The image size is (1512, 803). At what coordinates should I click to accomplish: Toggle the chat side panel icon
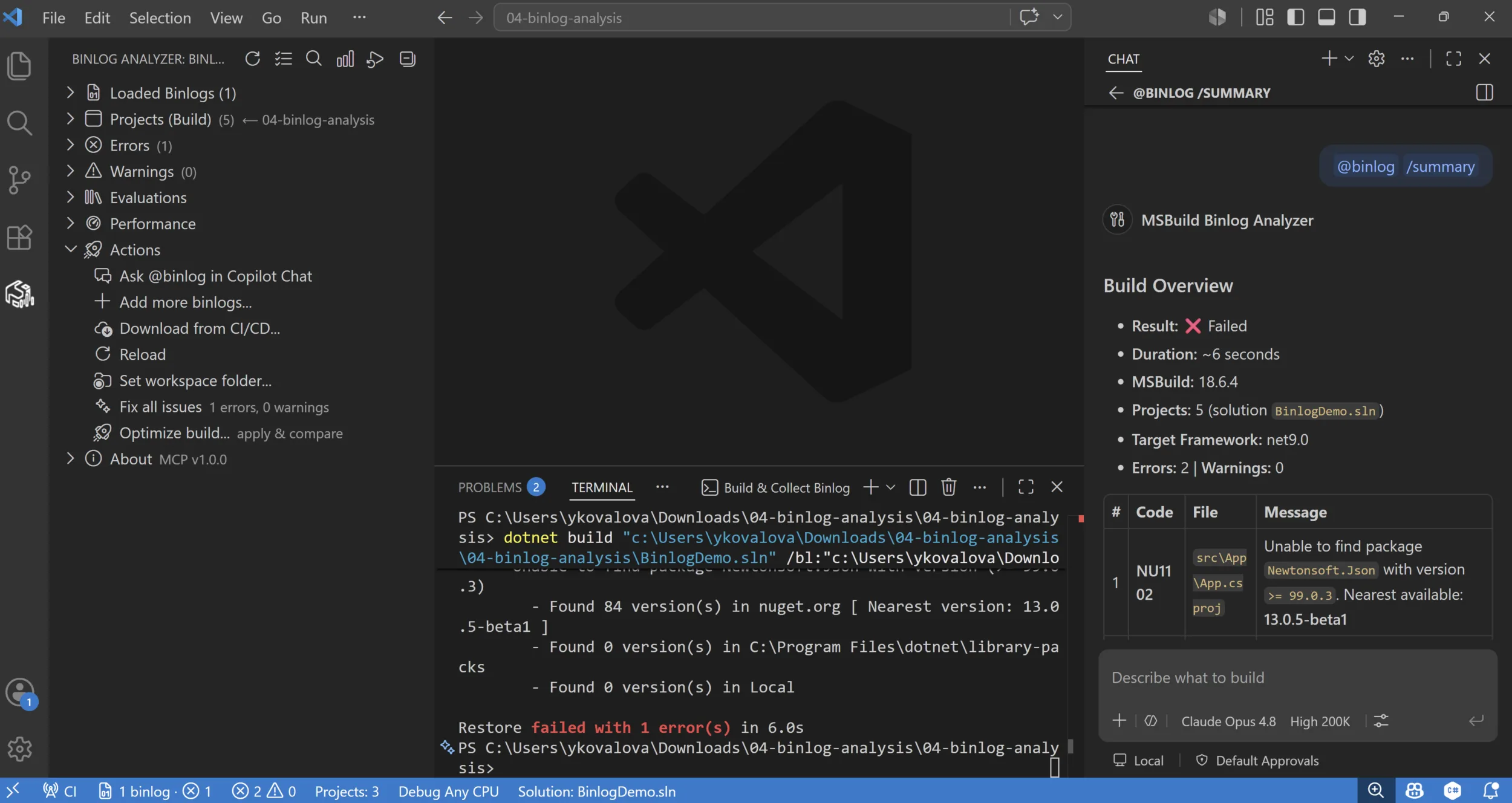click(1484, 93)
